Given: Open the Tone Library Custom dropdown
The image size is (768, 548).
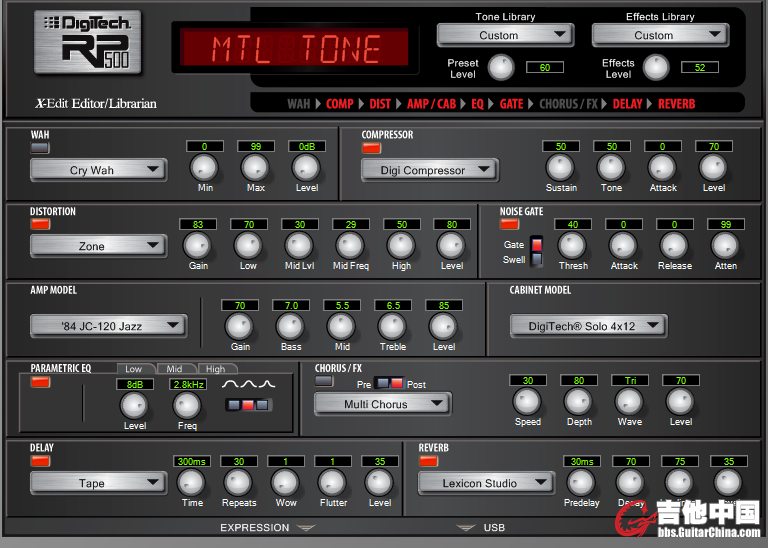Looking at the screenshot, I should (x=505, y=35).
